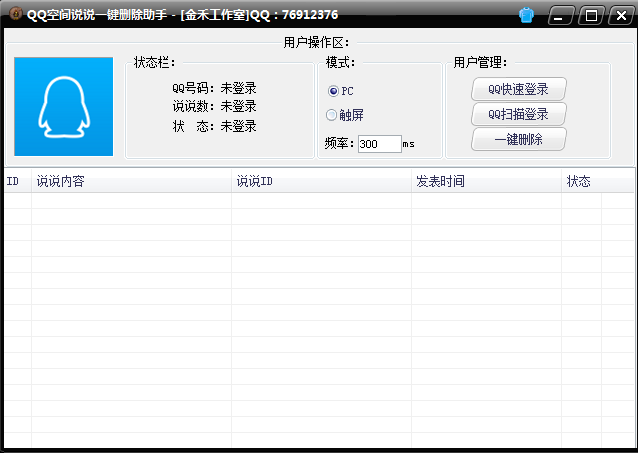
Task: Click the window title text
Action: click(182, 15)
